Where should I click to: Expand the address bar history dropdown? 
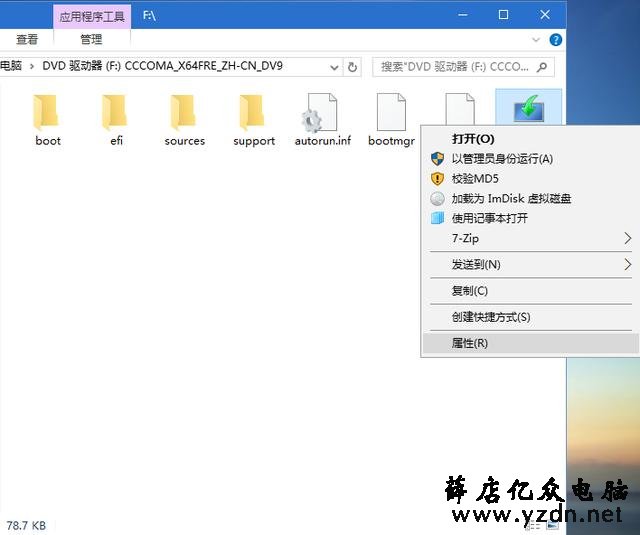coord(334,67)
